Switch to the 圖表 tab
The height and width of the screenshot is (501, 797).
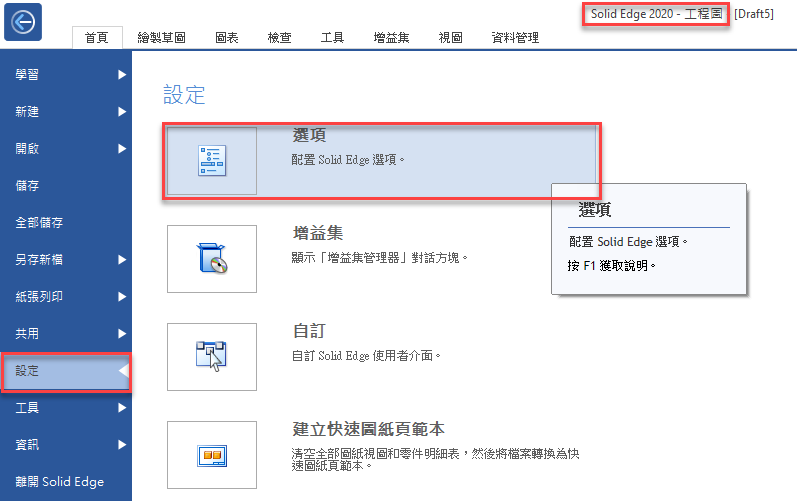[227, 38]
